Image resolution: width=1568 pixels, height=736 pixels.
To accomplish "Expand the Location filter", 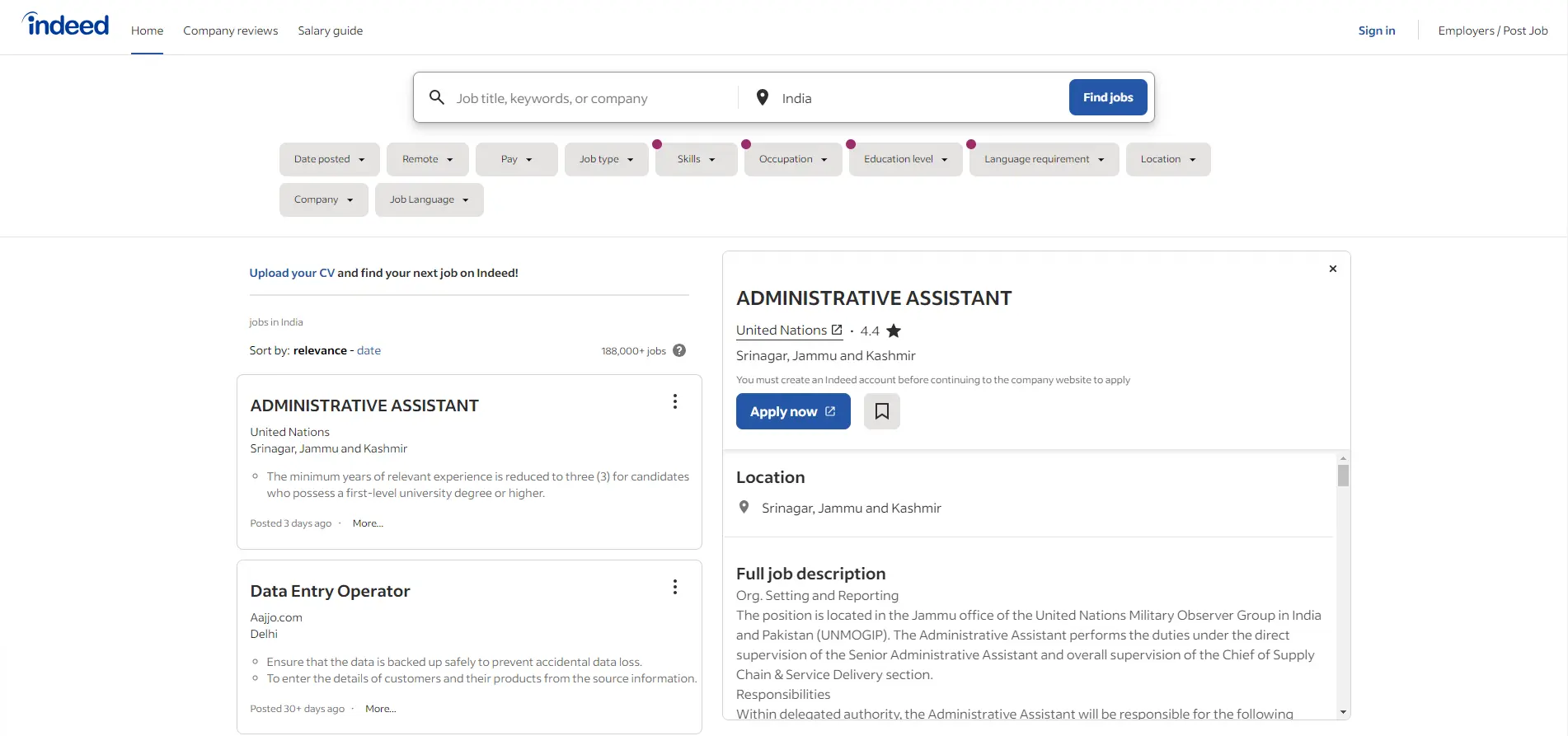I will click(x=1168, y=159).
